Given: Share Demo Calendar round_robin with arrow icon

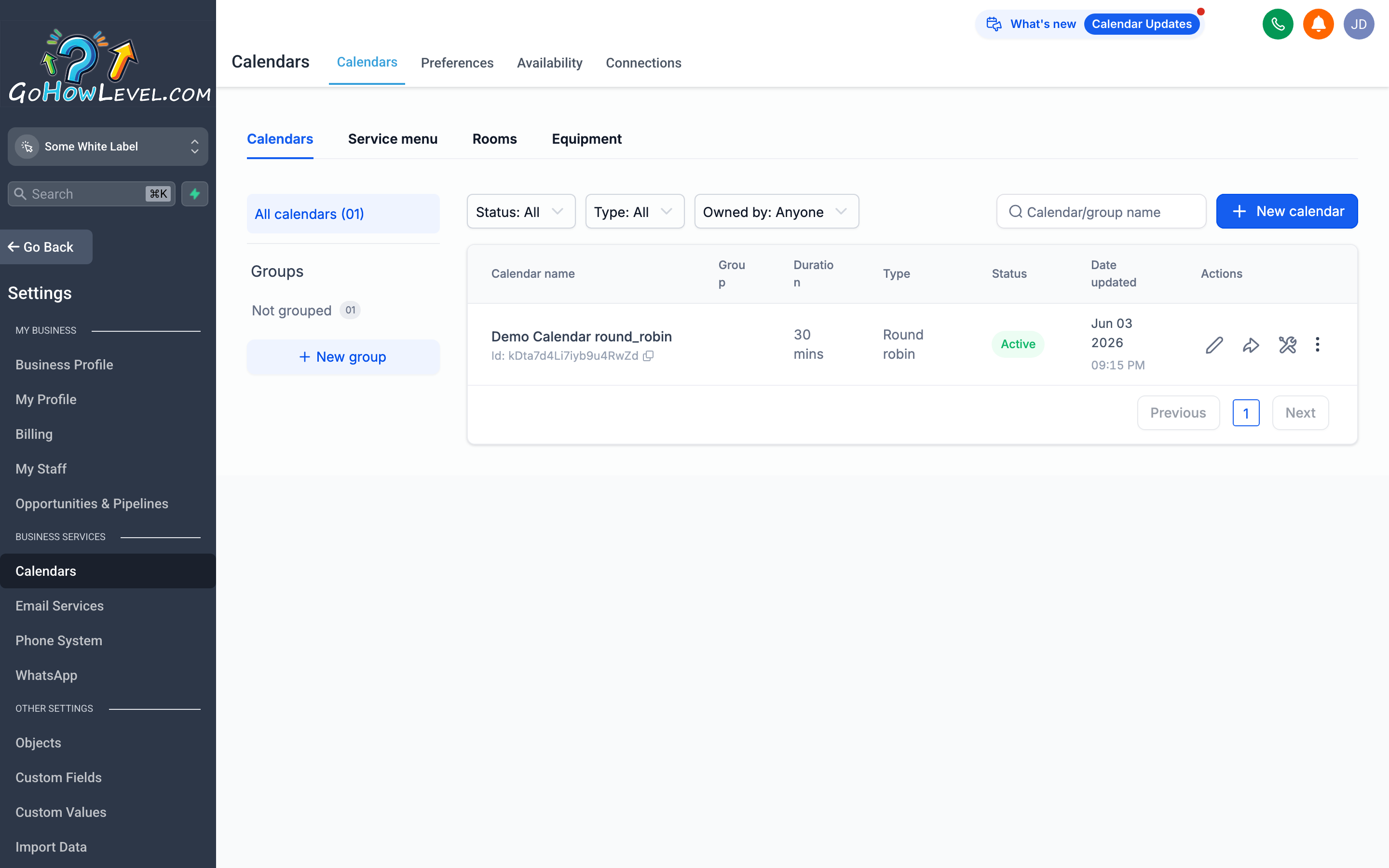Looking at the screenshot, I should coord(1251,344).
